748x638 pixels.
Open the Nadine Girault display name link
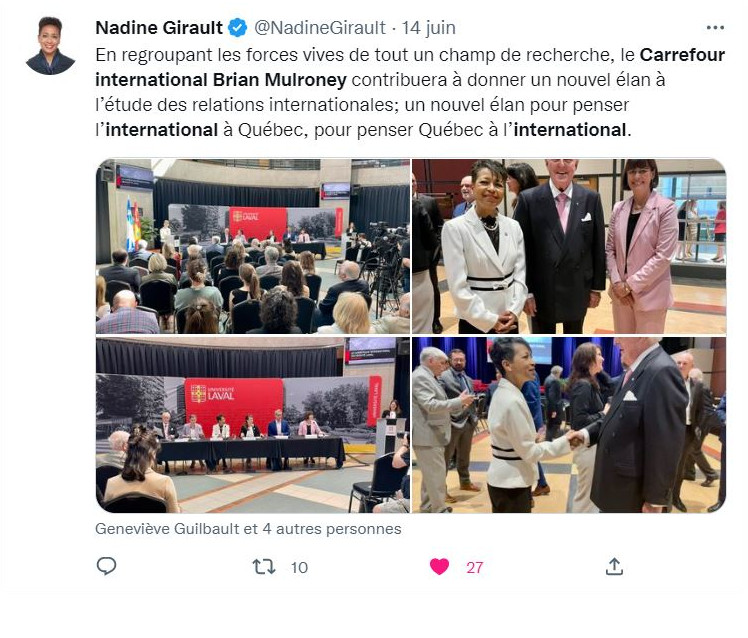(x=159, y=28)
